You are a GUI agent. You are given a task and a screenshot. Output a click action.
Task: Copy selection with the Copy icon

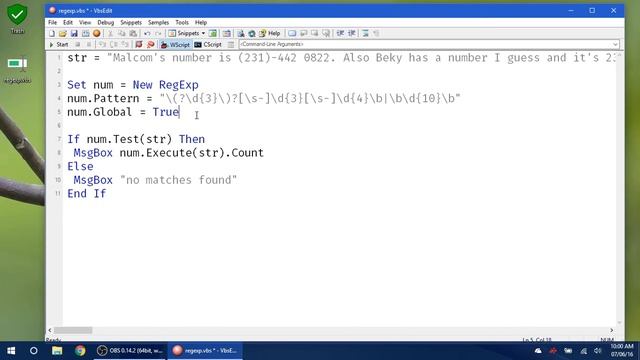(x=122, y=33)
